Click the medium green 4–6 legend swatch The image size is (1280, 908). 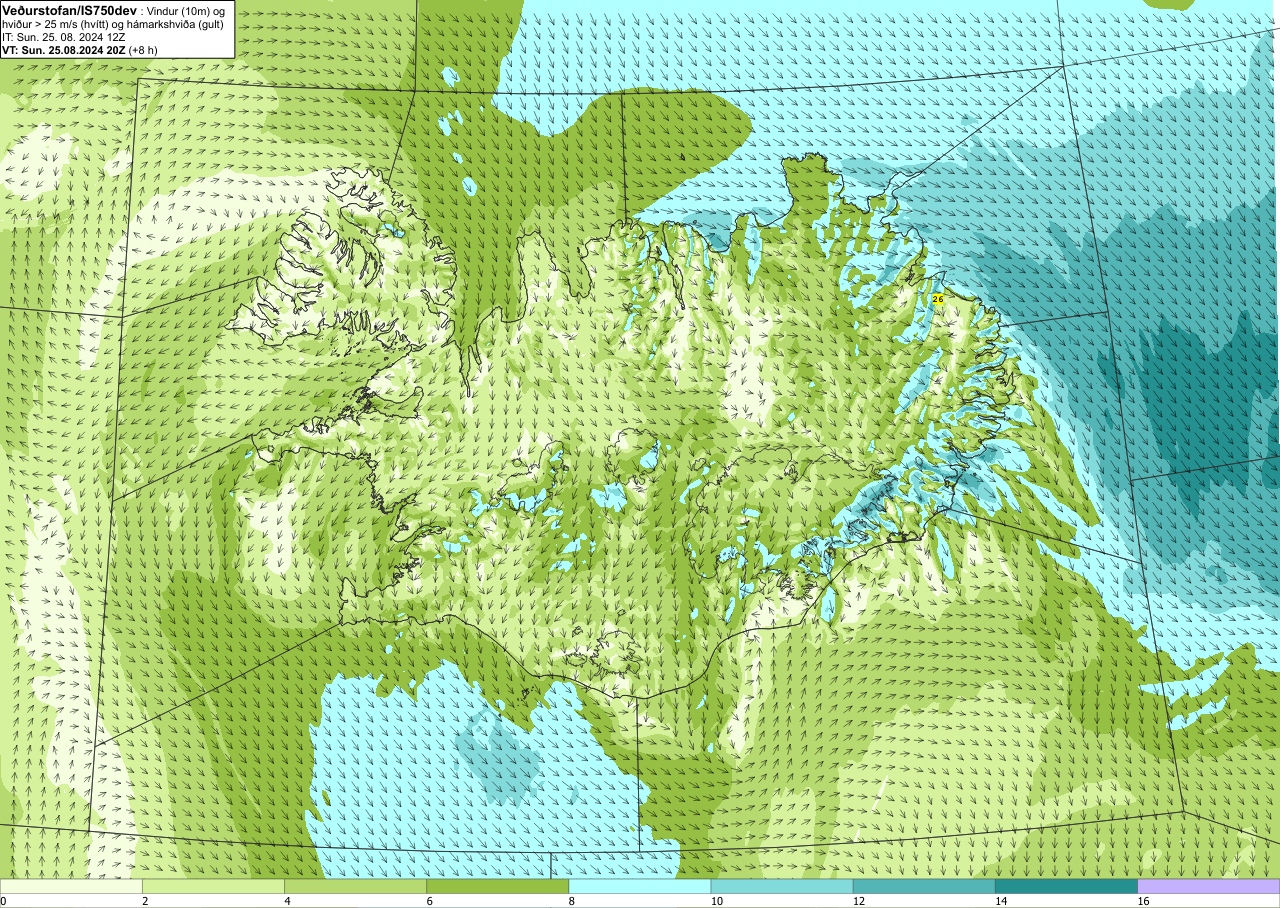coord(355,886)
